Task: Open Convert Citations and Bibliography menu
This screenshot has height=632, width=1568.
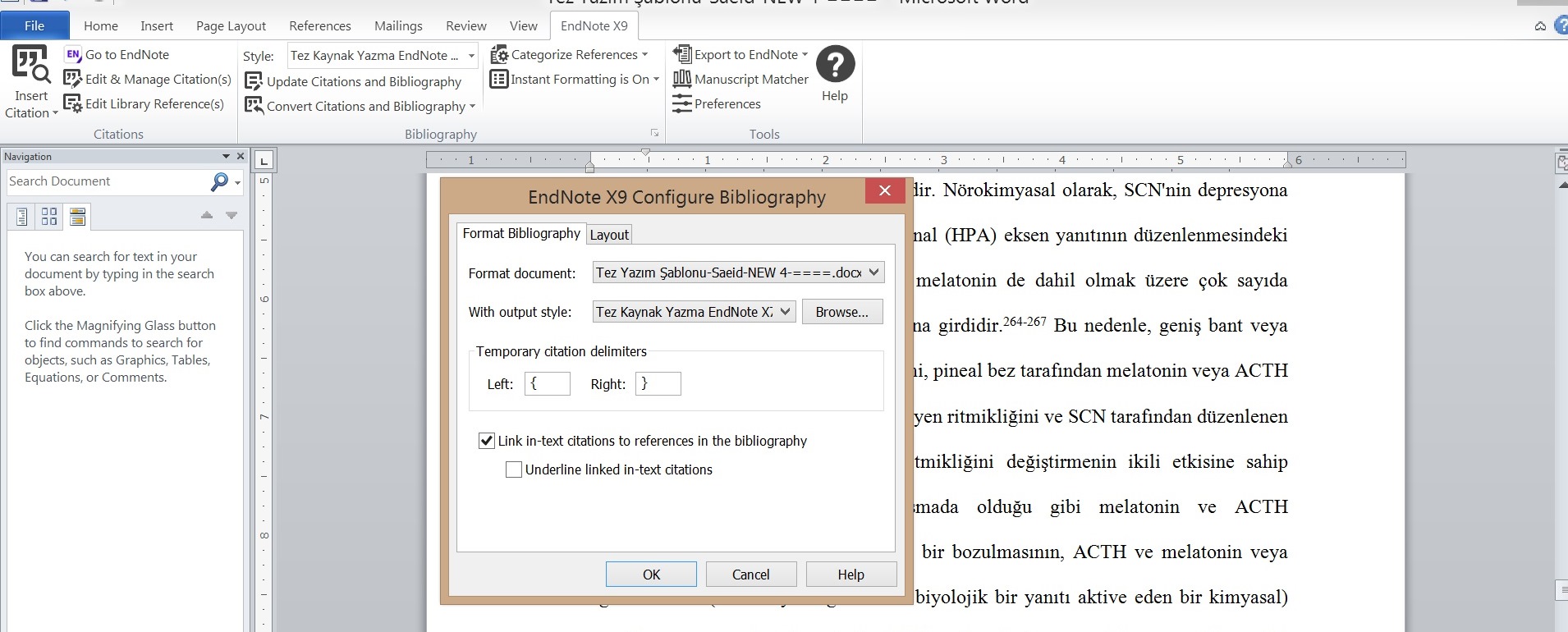Action: tap(360, 107)
